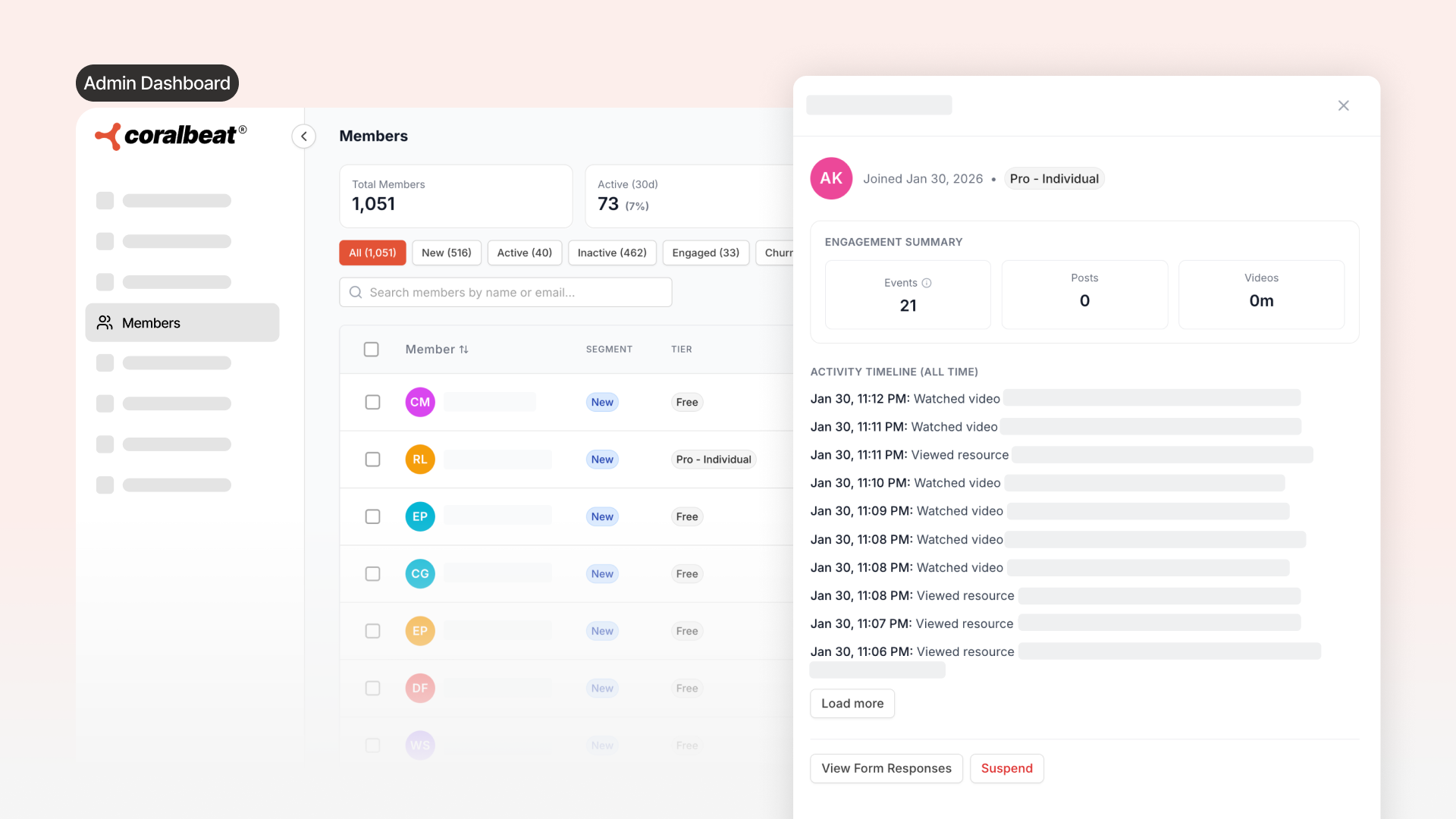Click the Suspend button
Viewport: 1456px width, 819px height.
[x=1006, y=768]
